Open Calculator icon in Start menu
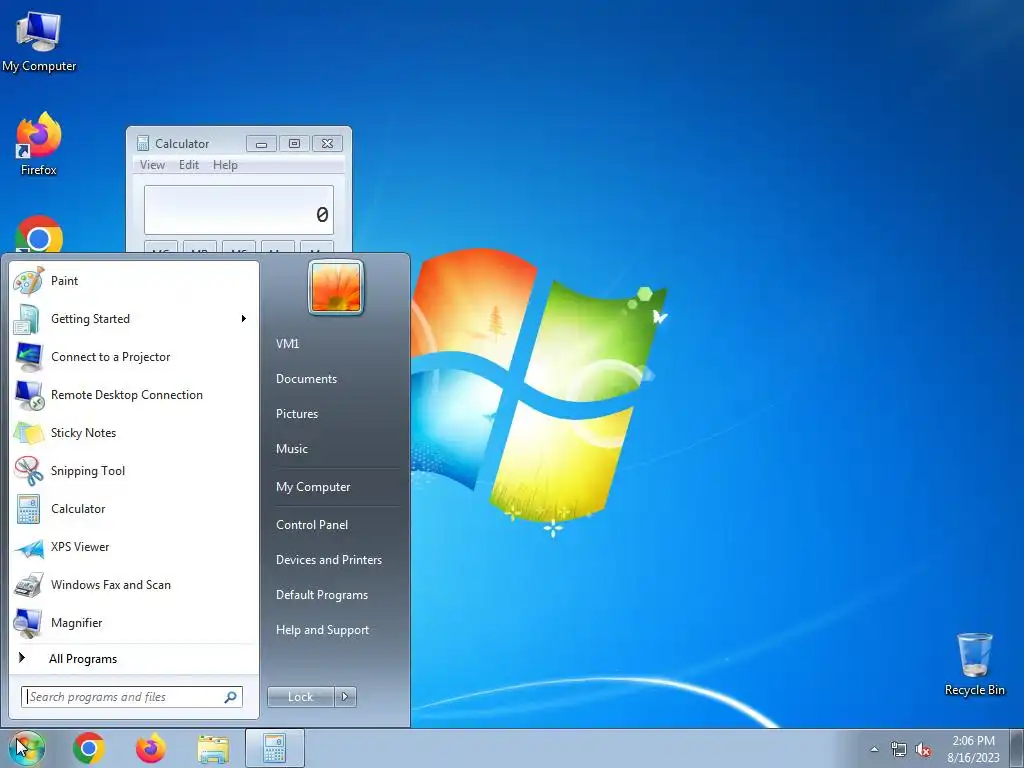This screenshot has width=1024, height=768. point(29,509)
